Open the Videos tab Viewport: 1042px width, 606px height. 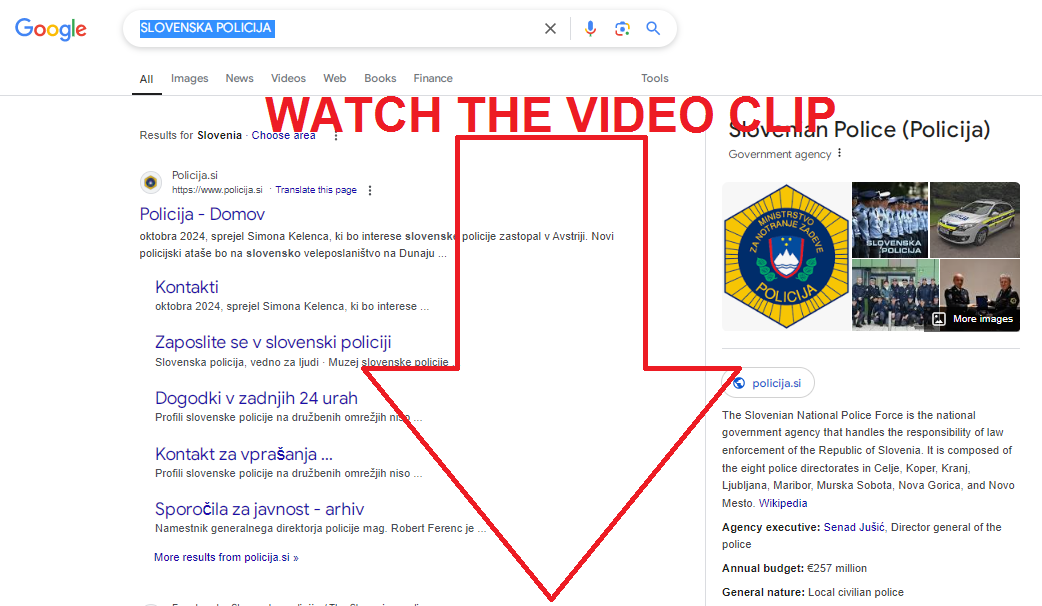[288, 78]
